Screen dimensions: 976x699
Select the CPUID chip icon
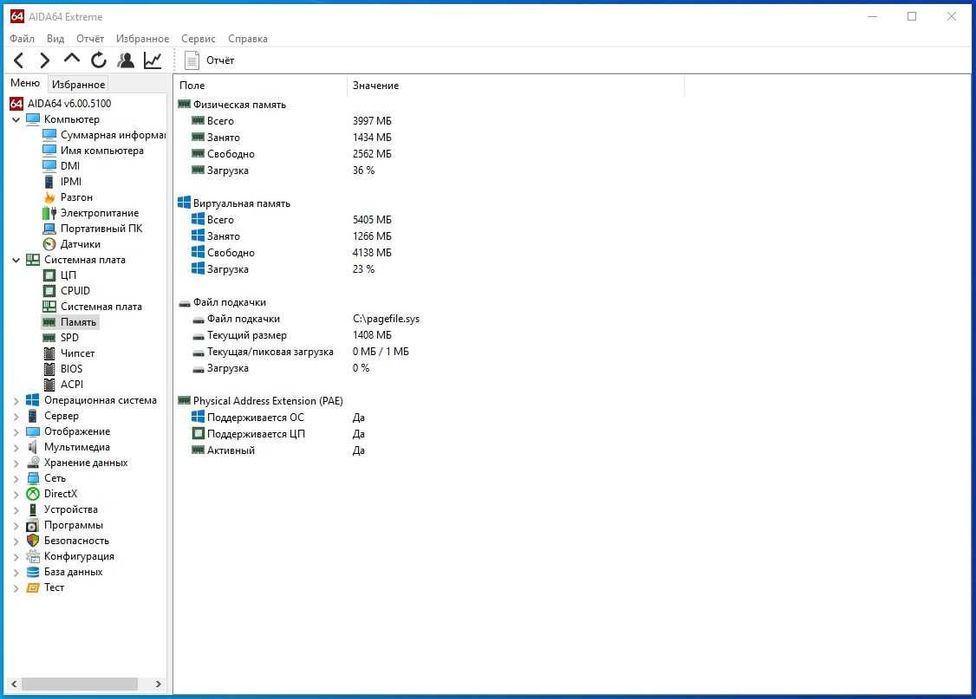click(x=49, y=291)
